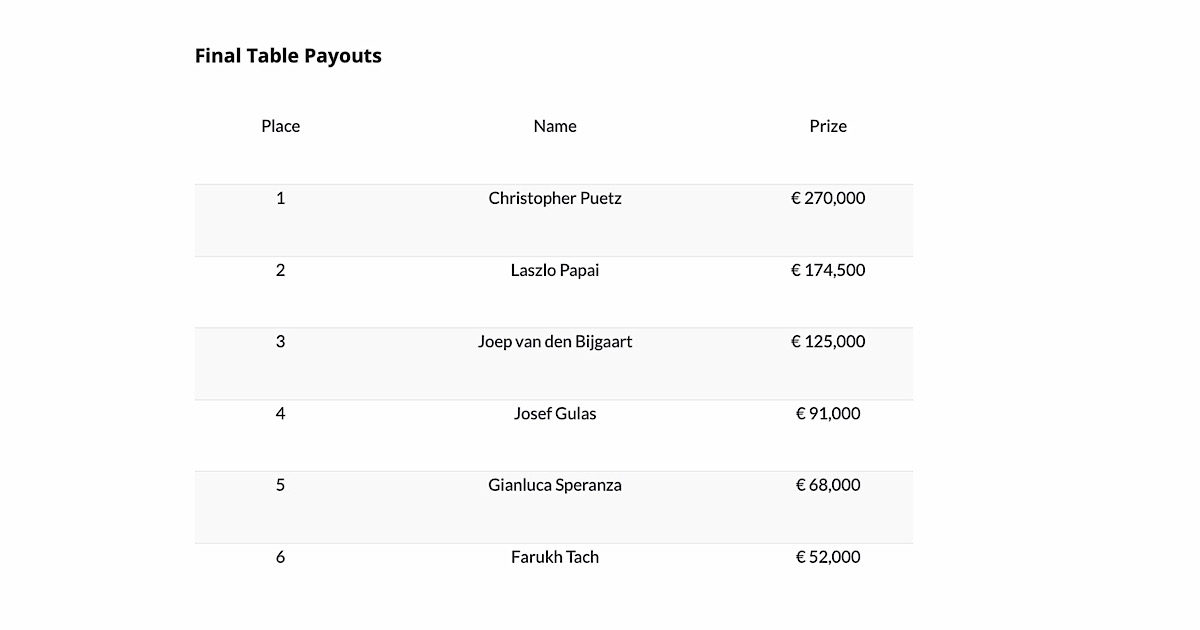Select the Name column header
This screenshot has width=1200, height=630.
point(555,126)
